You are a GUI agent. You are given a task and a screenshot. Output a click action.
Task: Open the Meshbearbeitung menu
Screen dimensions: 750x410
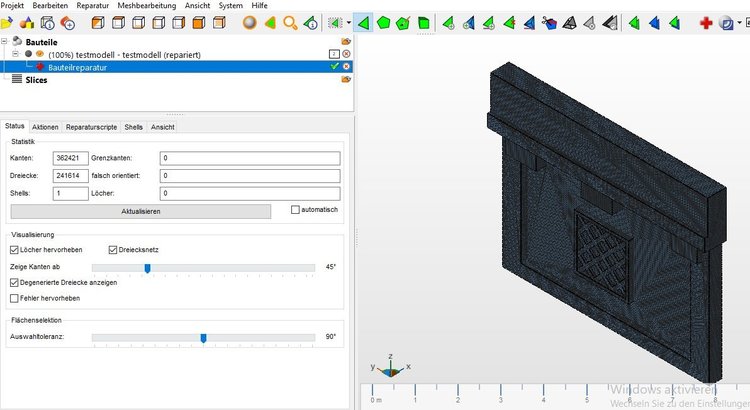(x=147, y=6)
